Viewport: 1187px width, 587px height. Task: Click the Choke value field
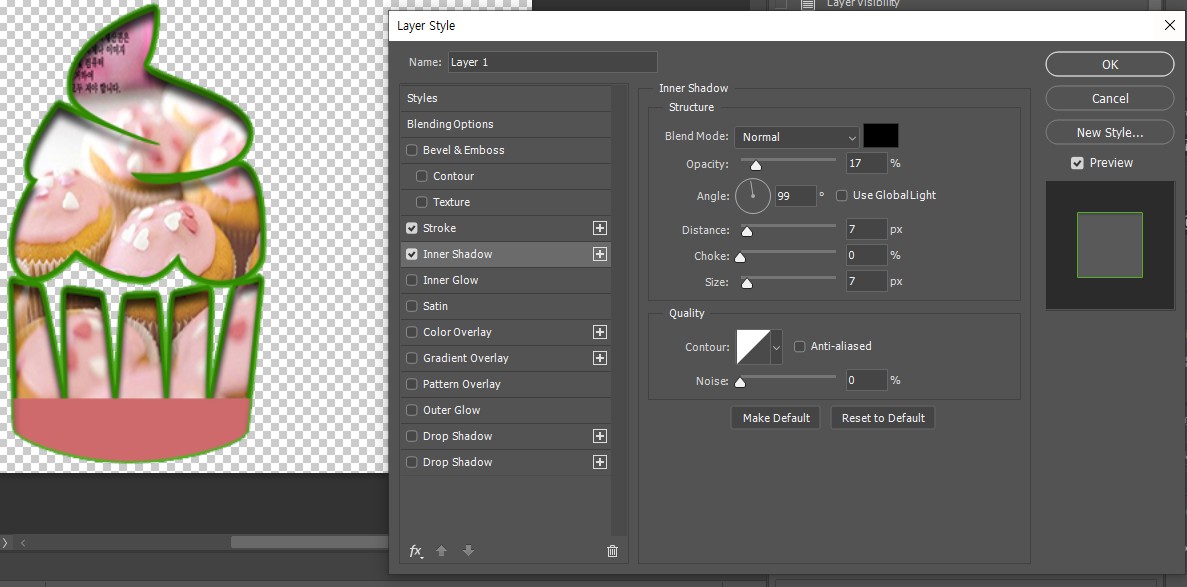point(866,255)
